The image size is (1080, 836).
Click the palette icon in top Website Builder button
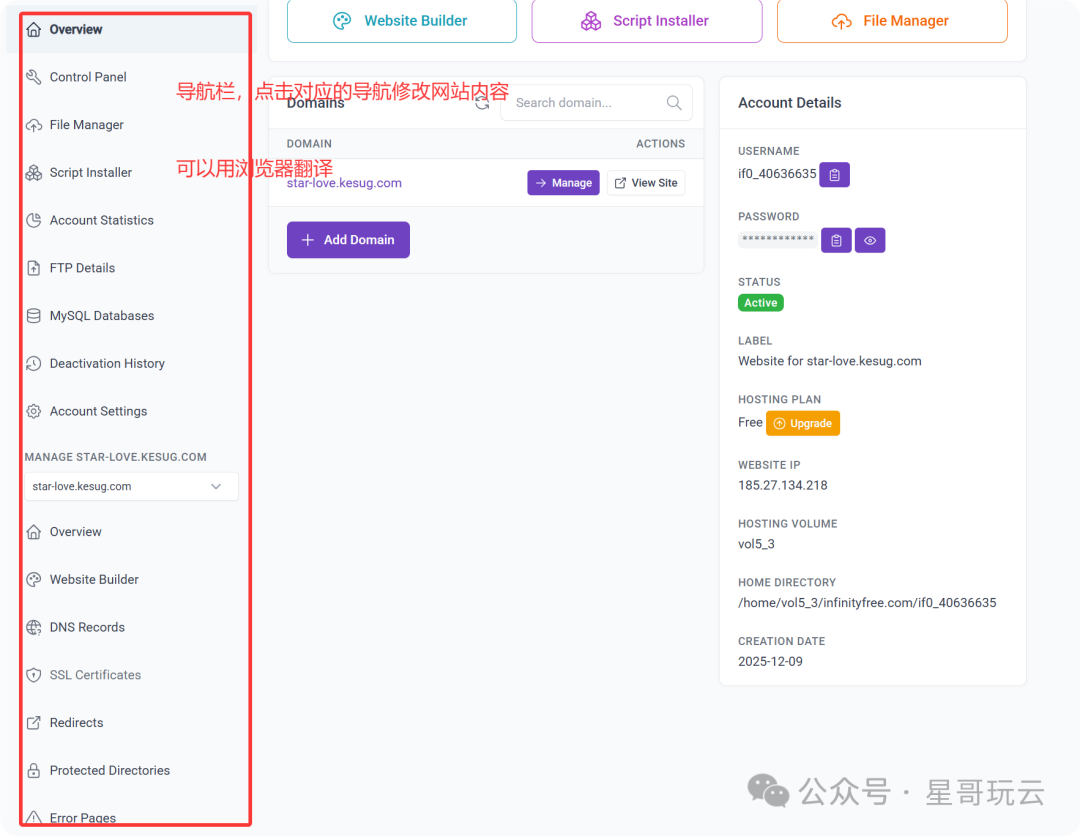pos(342,21)
